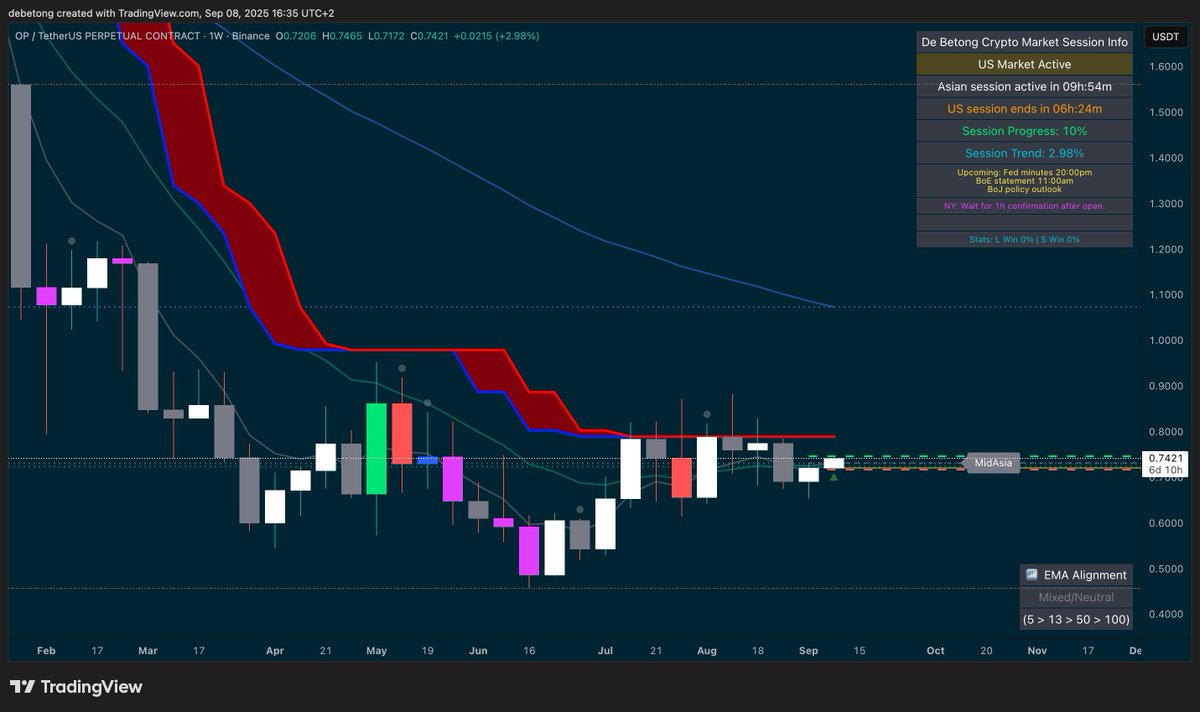Viewport: 1200px width, 712px height.
Task: Click the yellow US Market Active banner
Action: pyautogui.click(x=1023, y=63)
